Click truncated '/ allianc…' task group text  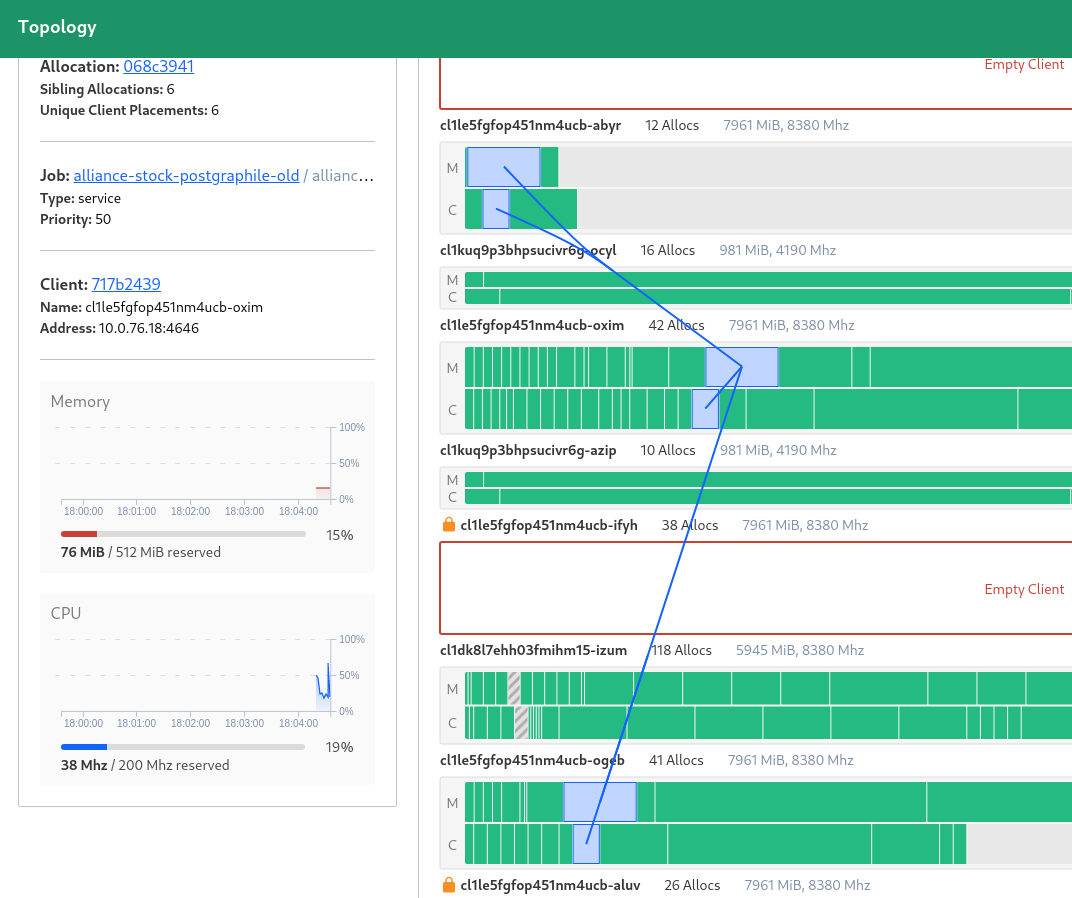[338, 176]
